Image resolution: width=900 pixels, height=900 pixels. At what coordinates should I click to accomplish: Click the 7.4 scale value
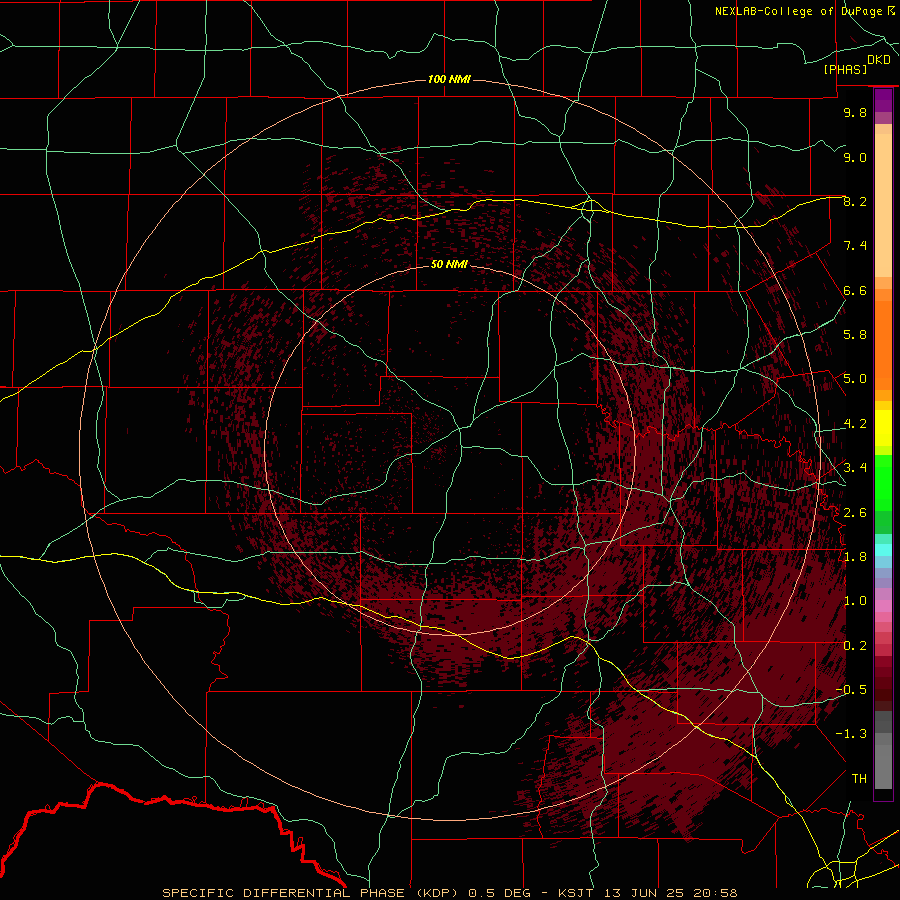click(855, 246)
